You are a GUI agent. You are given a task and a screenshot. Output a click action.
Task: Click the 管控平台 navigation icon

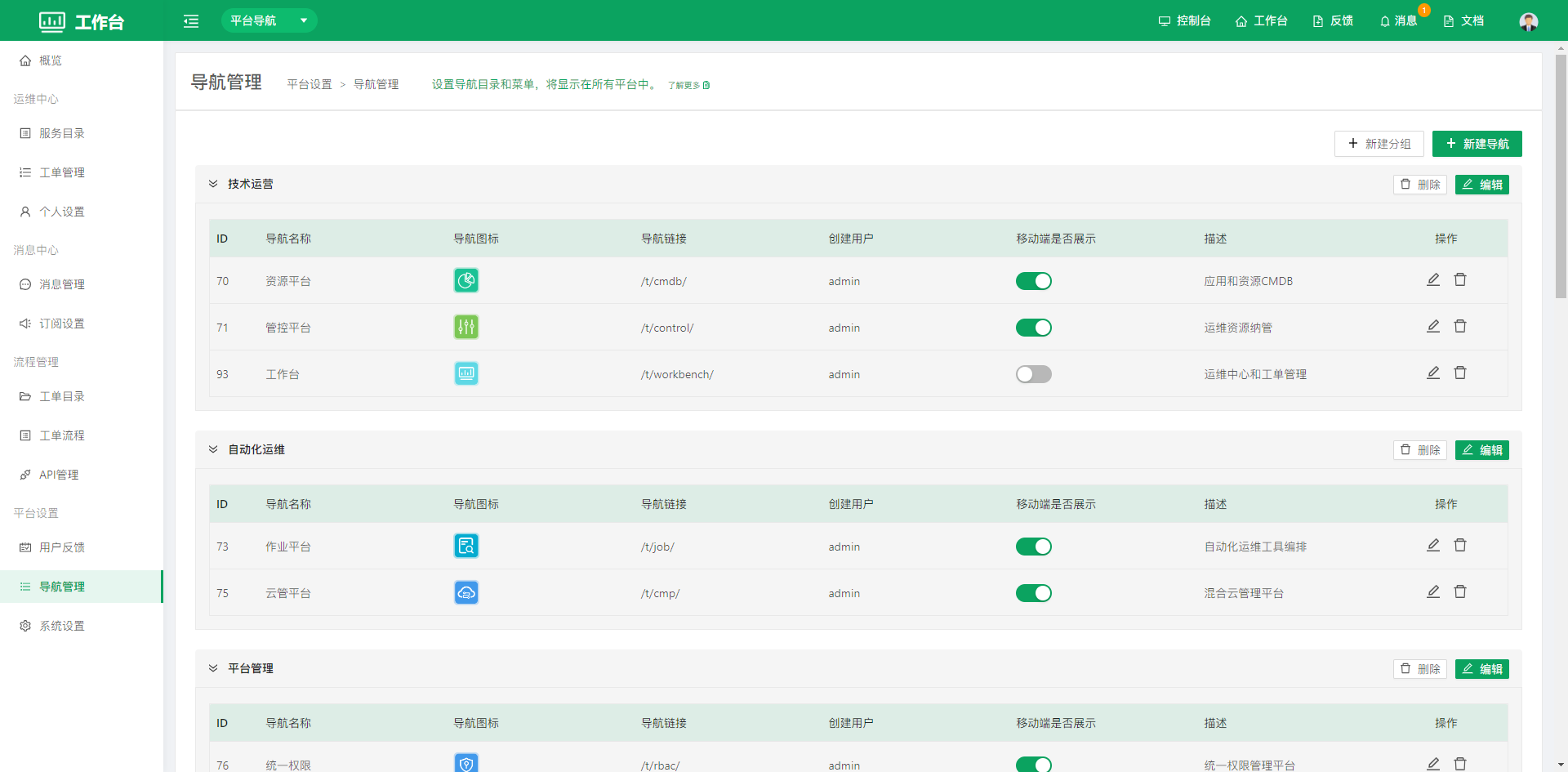pos(466,328)
